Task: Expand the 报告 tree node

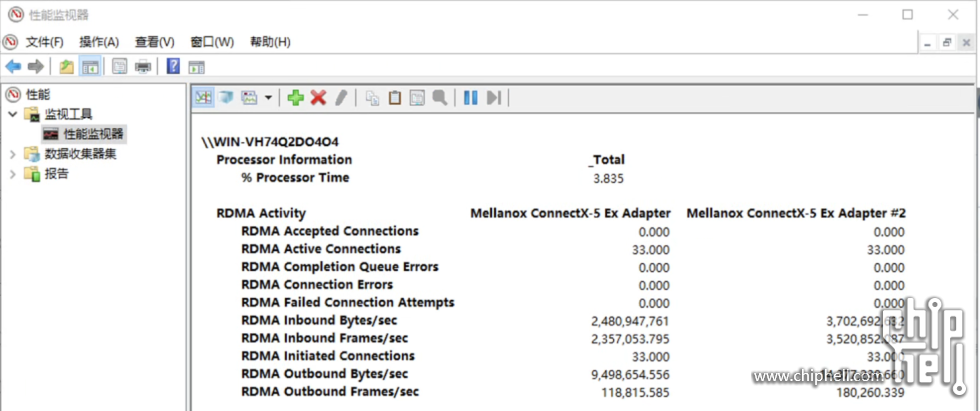Action: (x=12, y=174)
